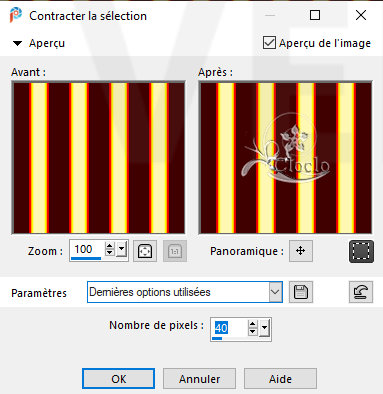Click the fit-to-window zoom icon
Screen dimensions: 383x394
tap(145, 251)
